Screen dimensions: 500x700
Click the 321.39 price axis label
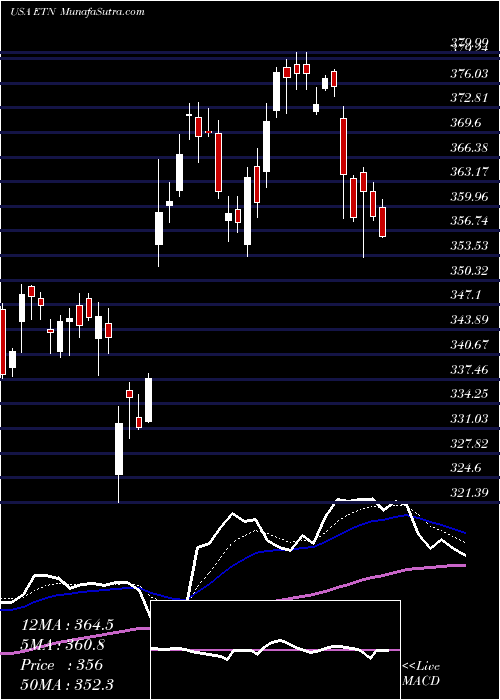[469, 492]
